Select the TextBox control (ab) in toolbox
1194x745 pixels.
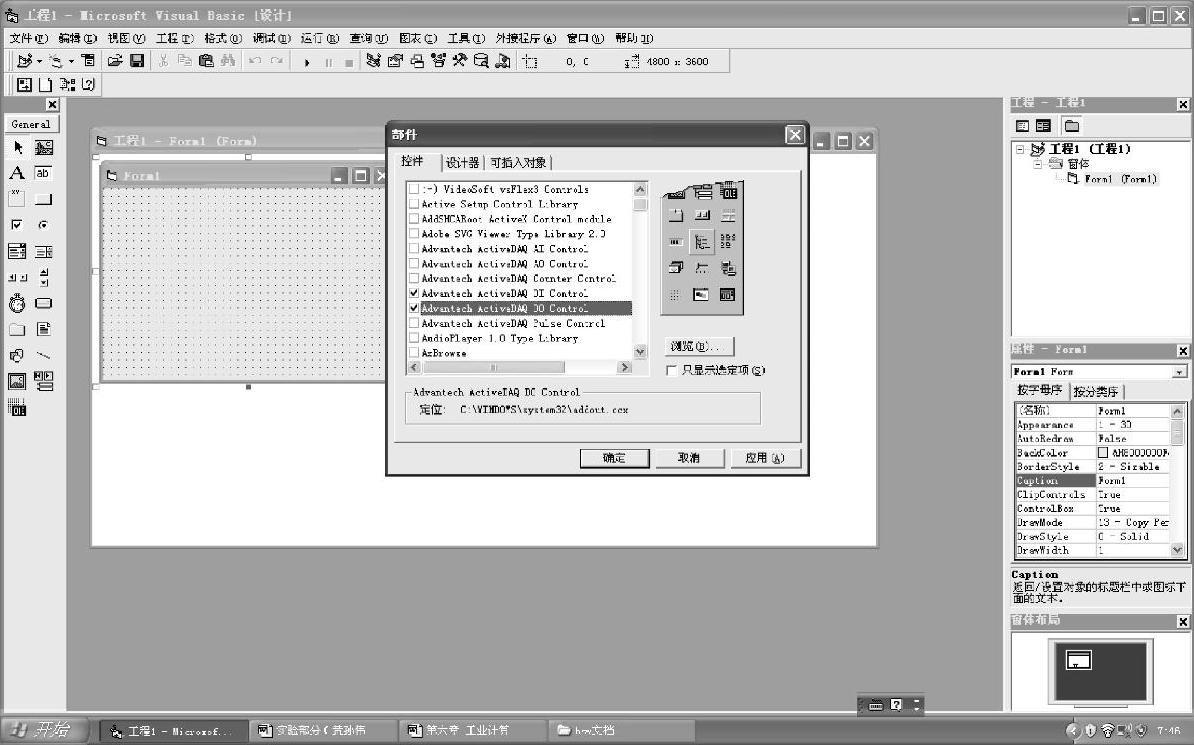coord(43,174)
